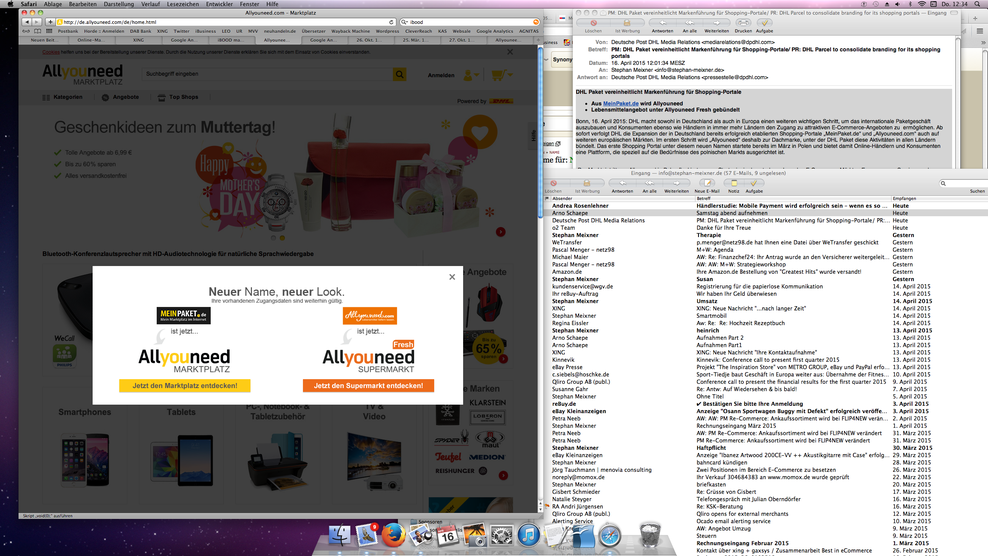Click Jetzt den Marktplatz entdecken button

[185, 385]
